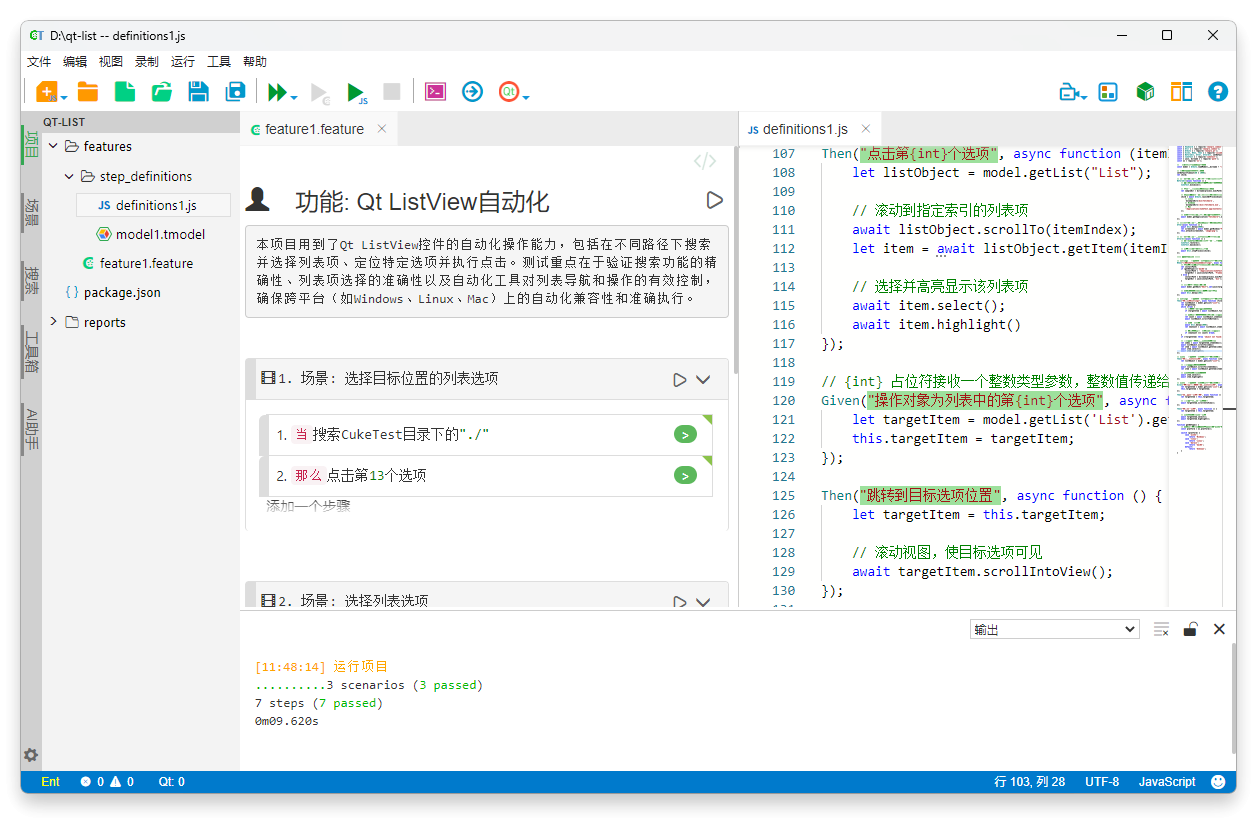Open recording camera dropdown arrow
This screenshot has height=824, width=1257.
pyautogui.click(x=1084, y=97)
